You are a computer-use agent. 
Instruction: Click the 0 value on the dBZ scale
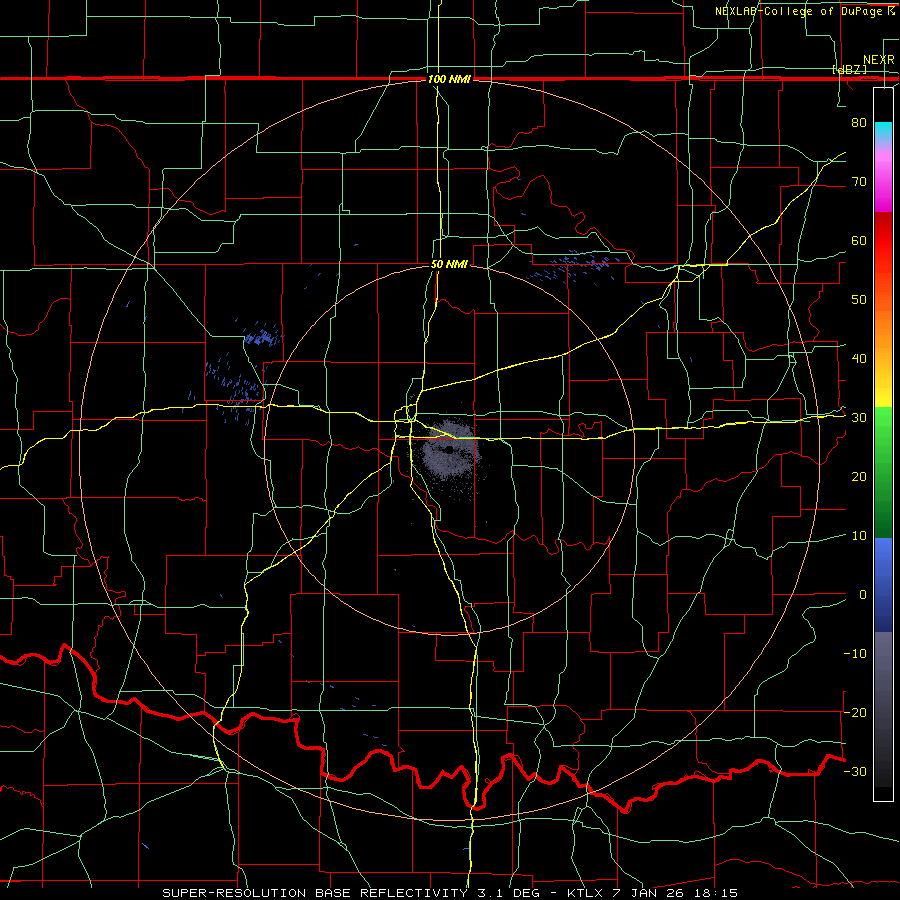coord(863,595)
